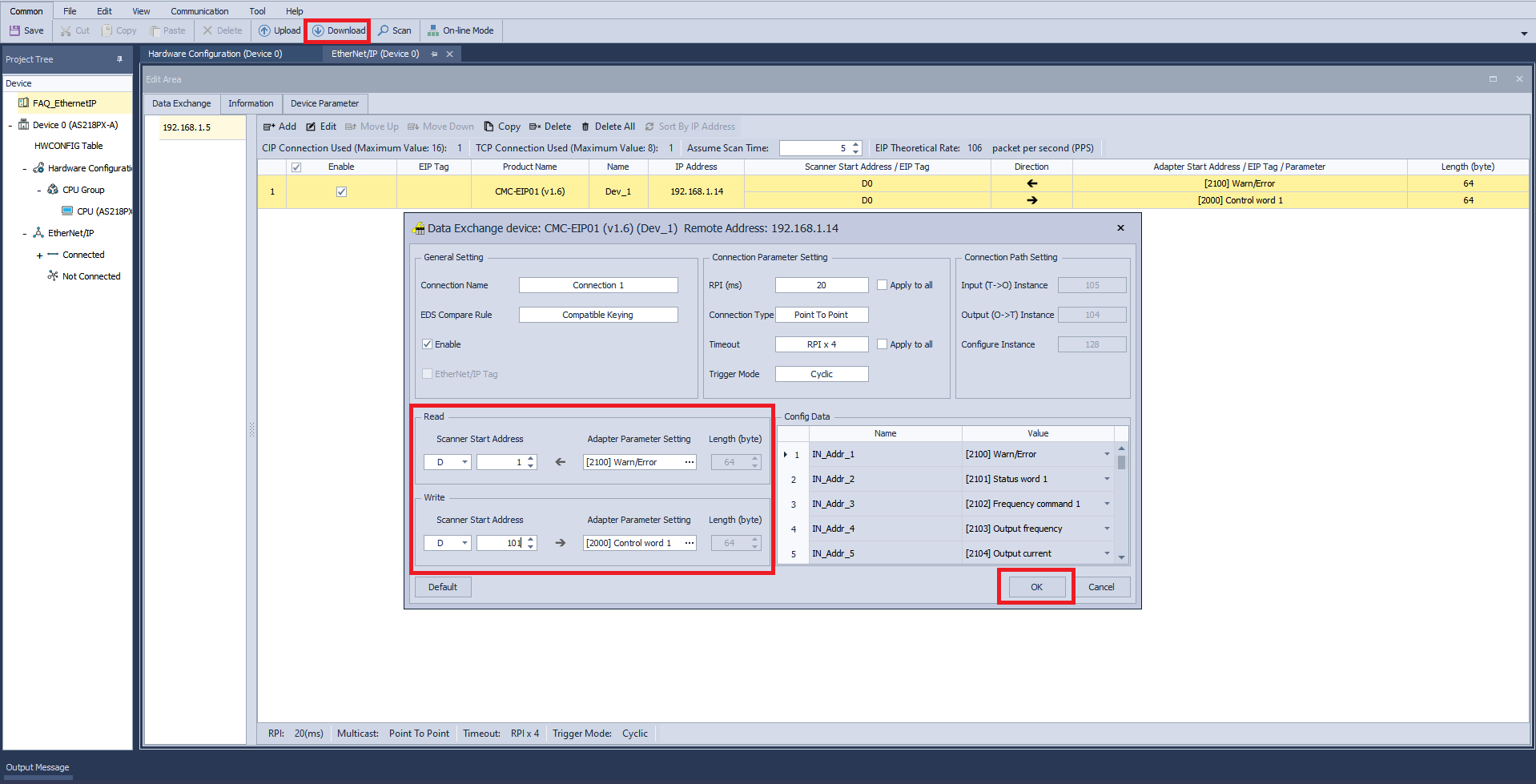1536x784 pixels.
Task: Check RPI Apply to all checkbox
Action: click(882, 285)
